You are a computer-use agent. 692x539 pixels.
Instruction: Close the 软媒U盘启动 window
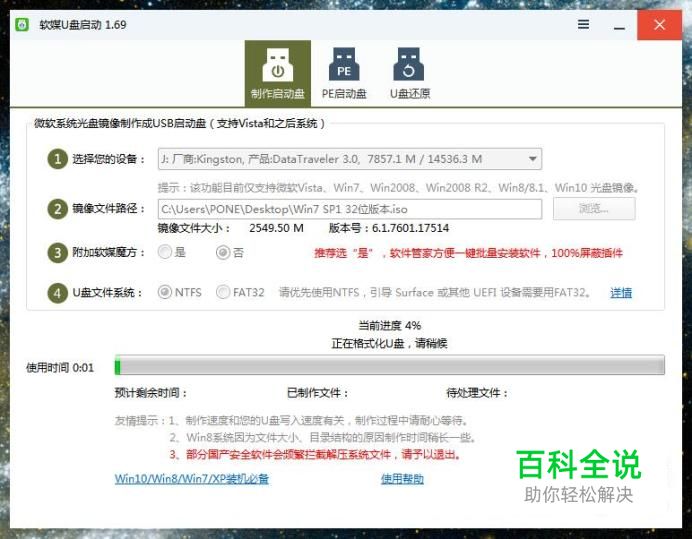click(659, 25)
